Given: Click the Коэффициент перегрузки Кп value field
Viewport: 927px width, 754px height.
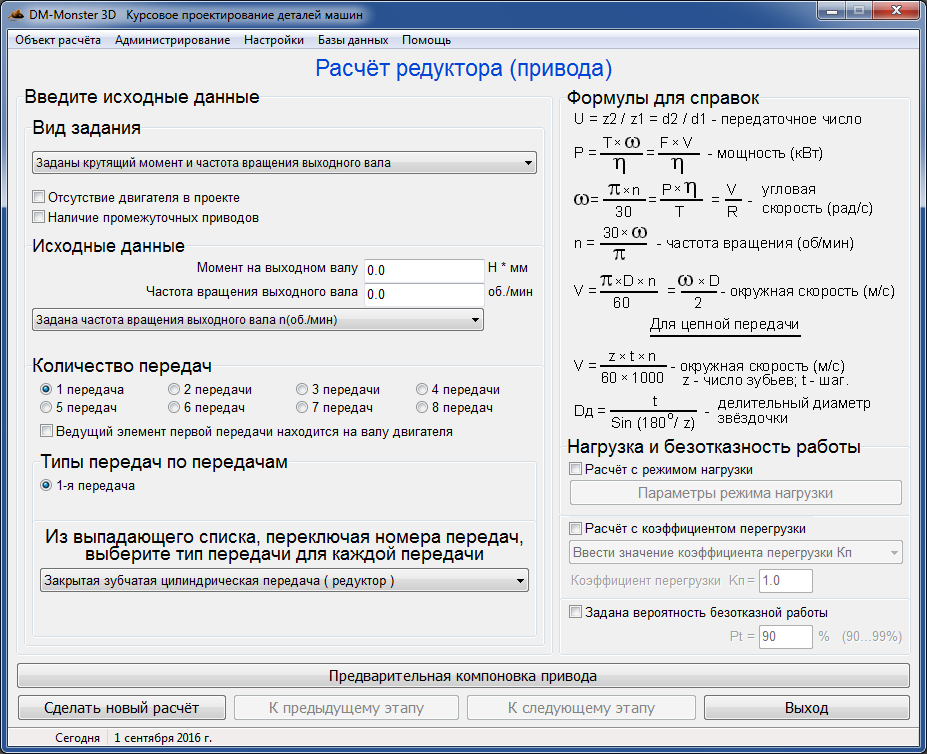Looking at the screenshot, I should (786, 581).
